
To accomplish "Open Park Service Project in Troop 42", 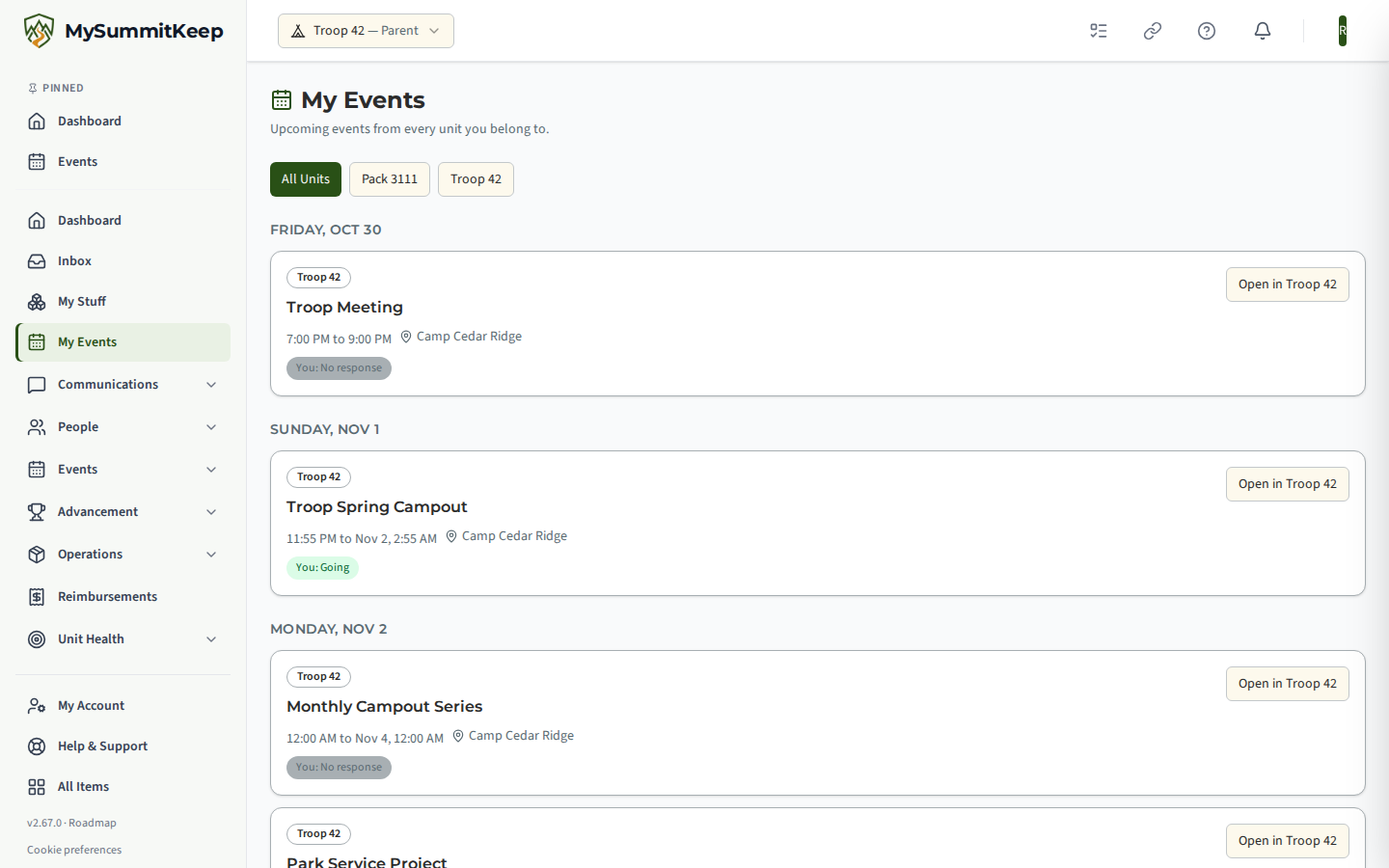I will point(1288,841).
